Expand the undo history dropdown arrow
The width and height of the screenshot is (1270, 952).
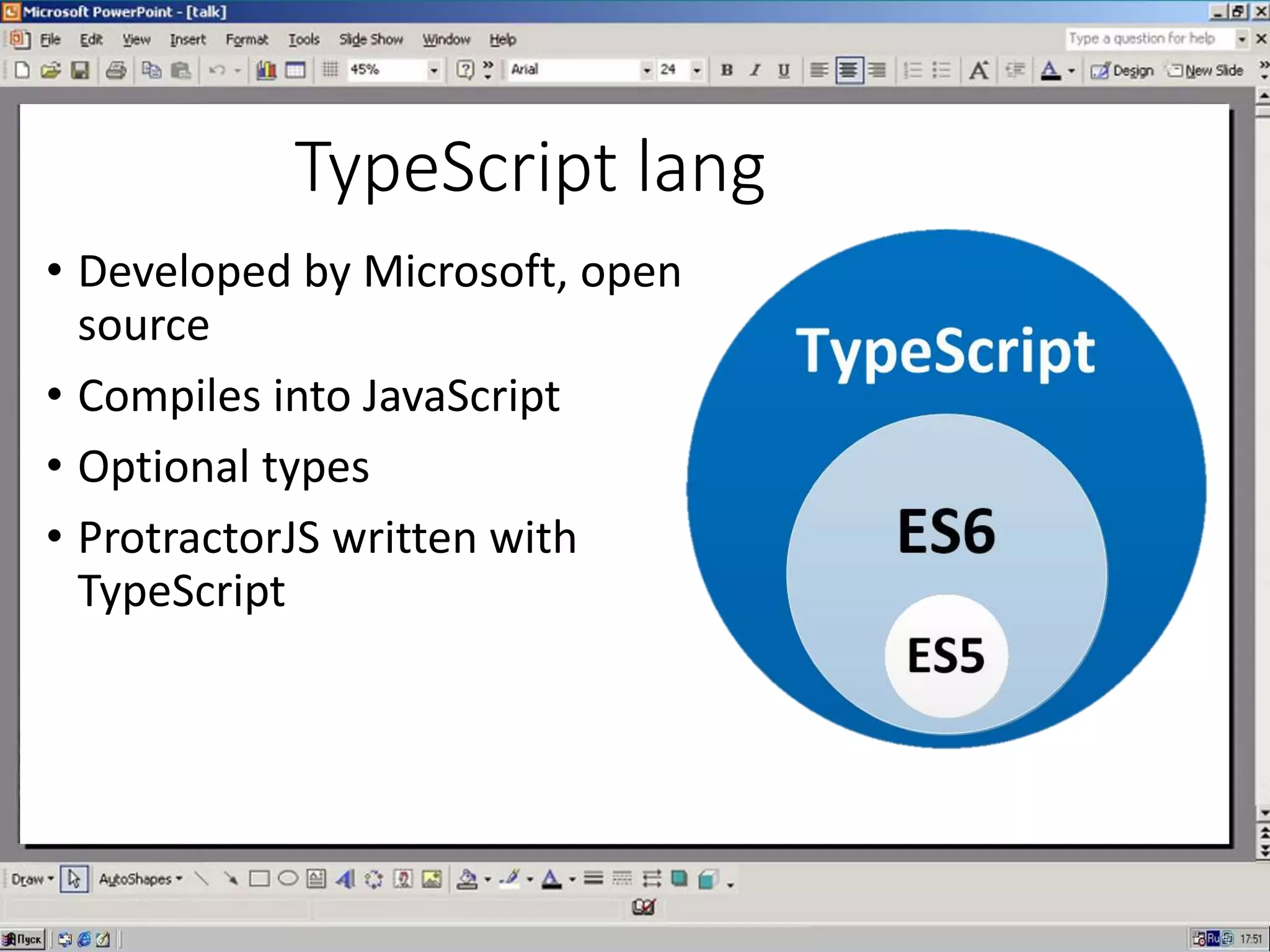[x=237, y=71]
